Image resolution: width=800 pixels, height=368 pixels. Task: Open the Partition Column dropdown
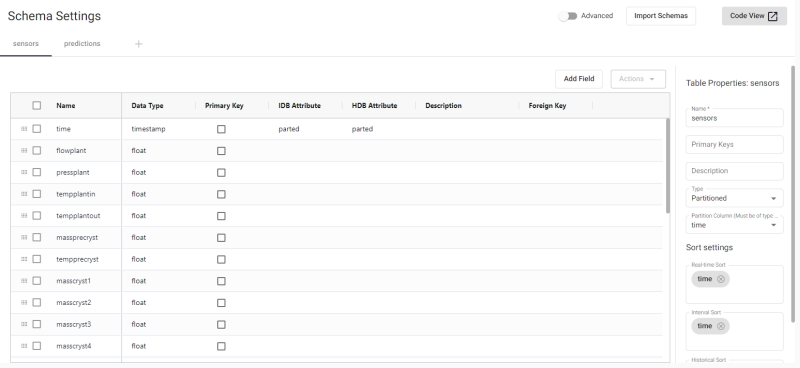pos(734,224)
